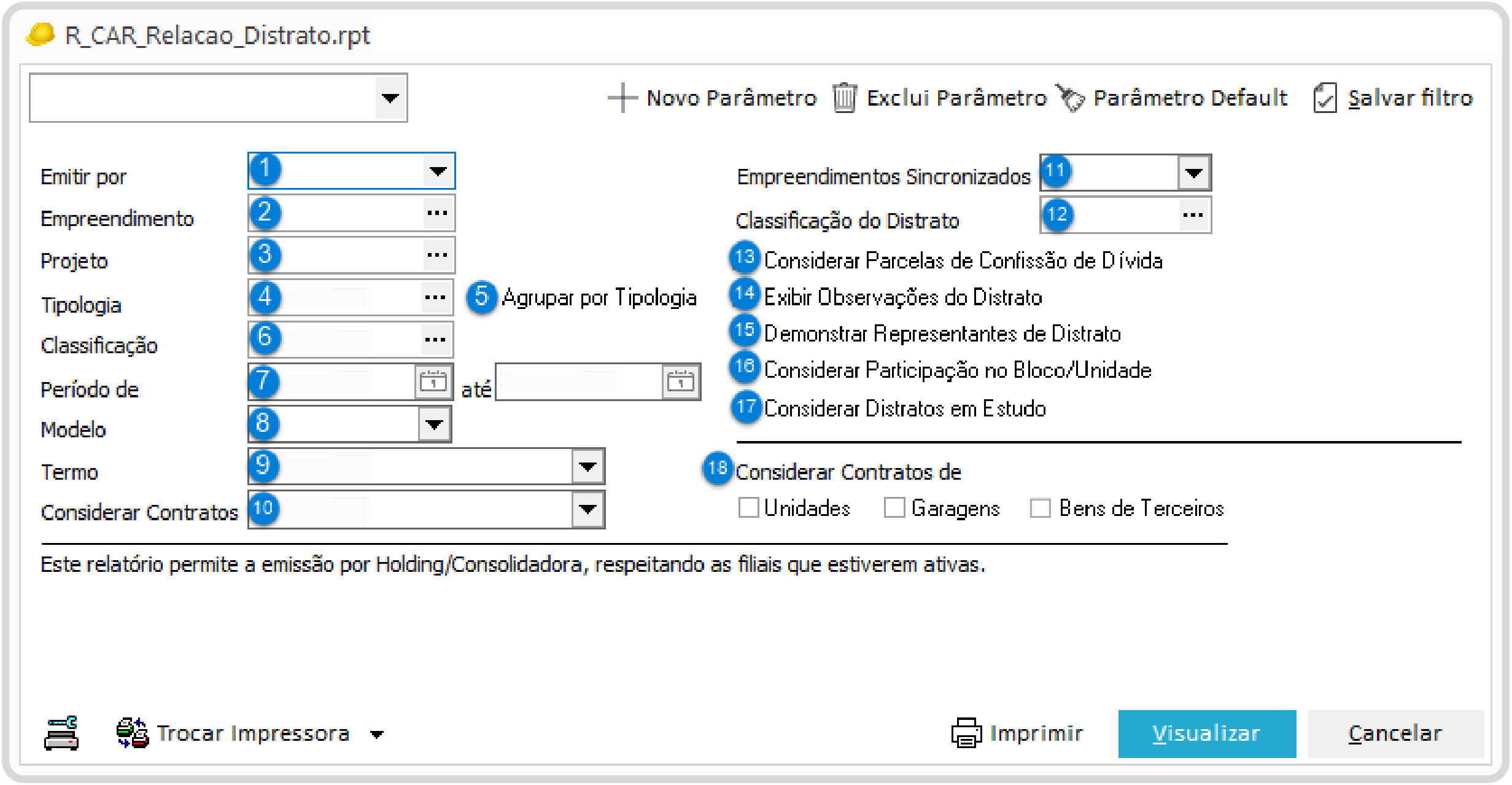Open the Trocar Impressora menu arrow
Viewport: 1512px width, 785px height.
(x=377, y=735)
